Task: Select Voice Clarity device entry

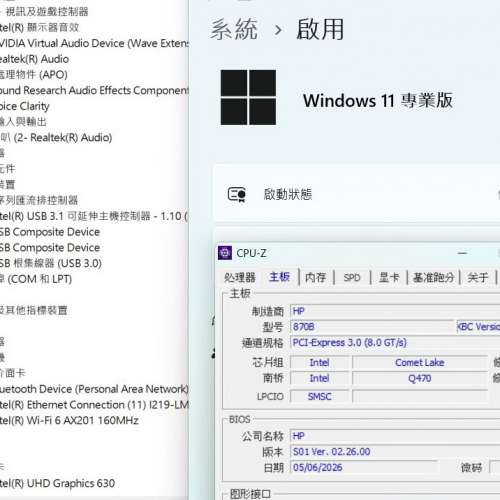Action: 25,106
